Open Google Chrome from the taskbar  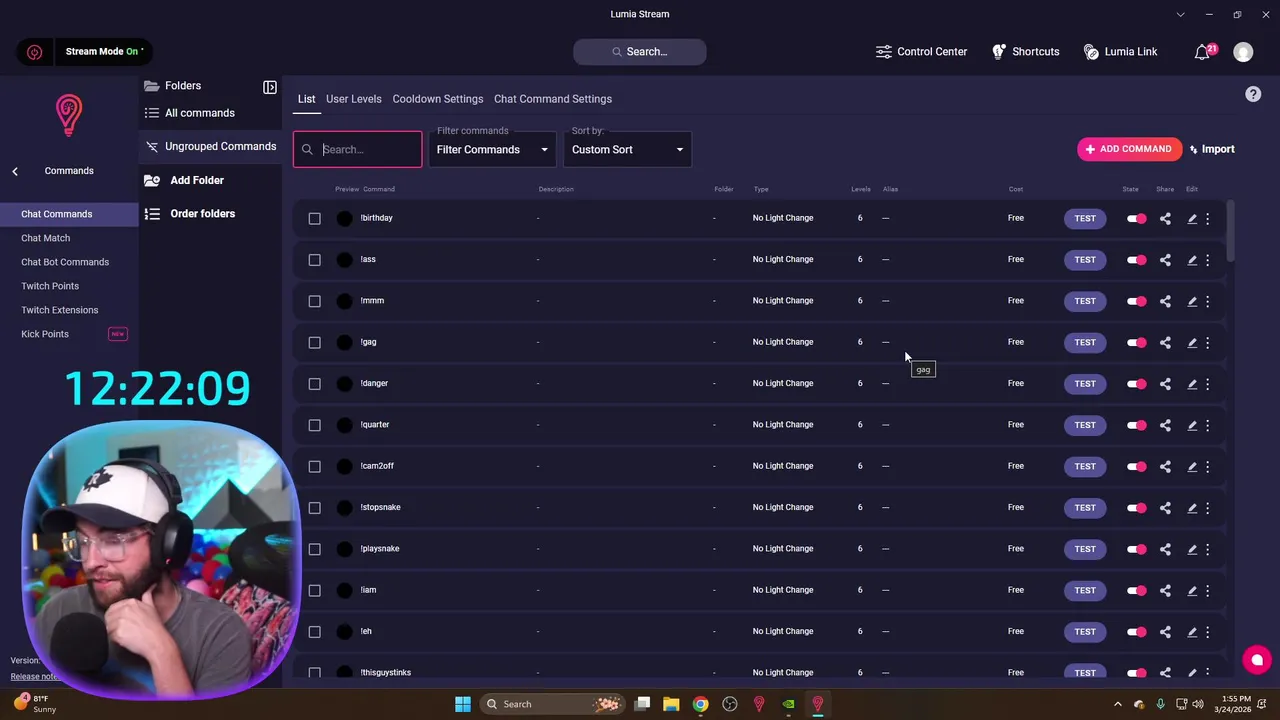701,704
